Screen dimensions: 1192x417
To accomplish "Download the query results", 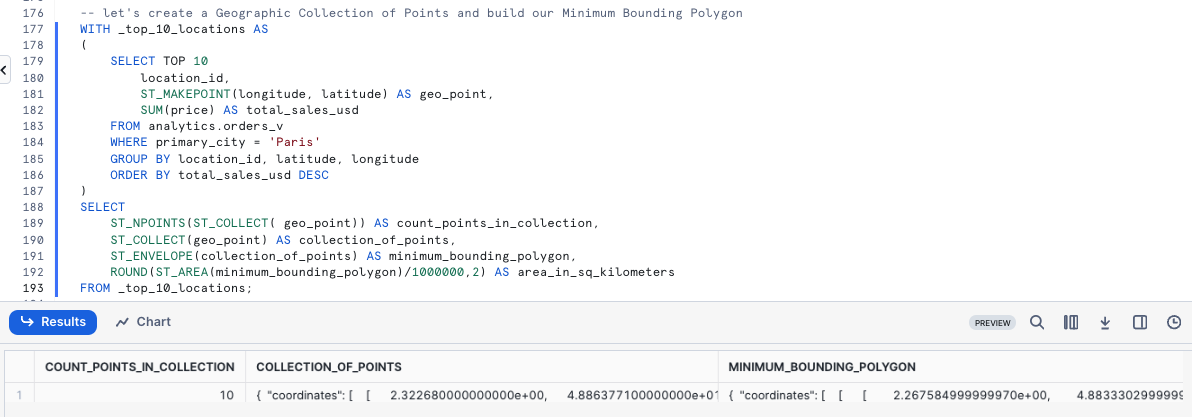I will 1105,322.
